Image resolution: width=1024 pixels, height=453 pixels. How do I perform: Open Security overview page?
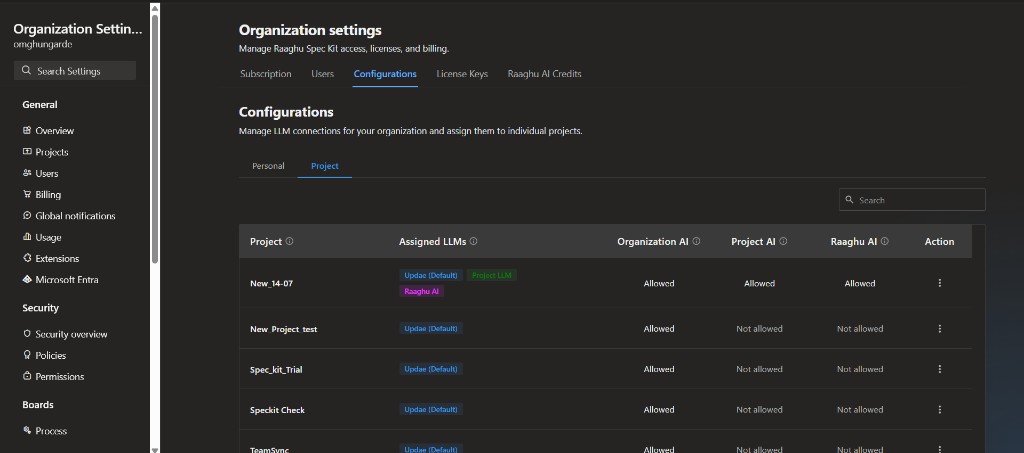coord(71,334)
